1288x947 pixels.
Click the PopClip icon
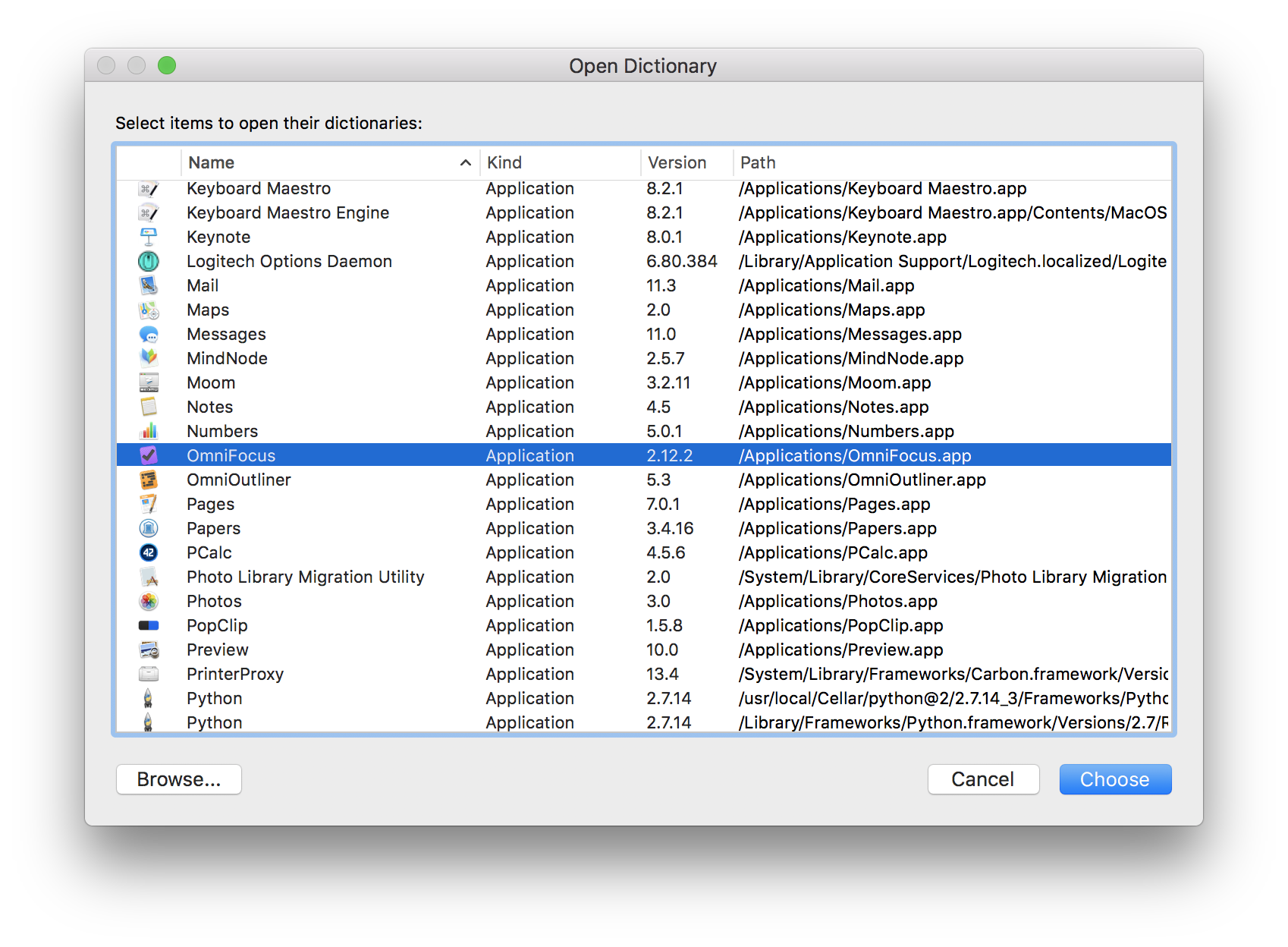point(149,626)
